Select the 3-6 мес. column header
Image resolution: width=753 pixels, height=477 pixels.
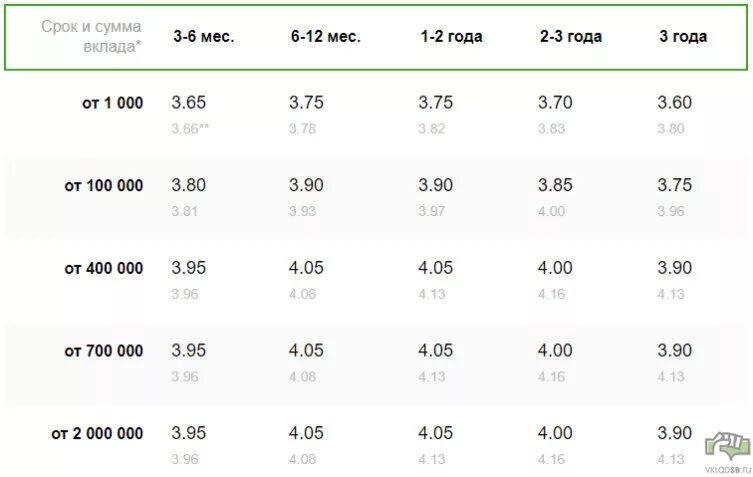pos(204,37)
